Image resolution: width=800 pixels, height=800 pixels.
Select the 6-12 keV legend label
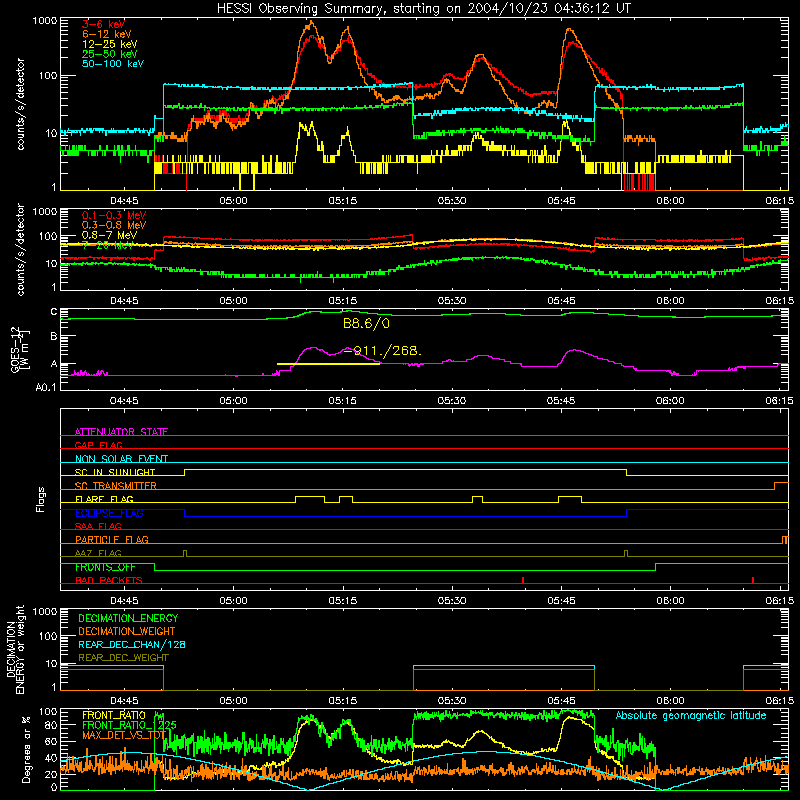coord(107,34)
